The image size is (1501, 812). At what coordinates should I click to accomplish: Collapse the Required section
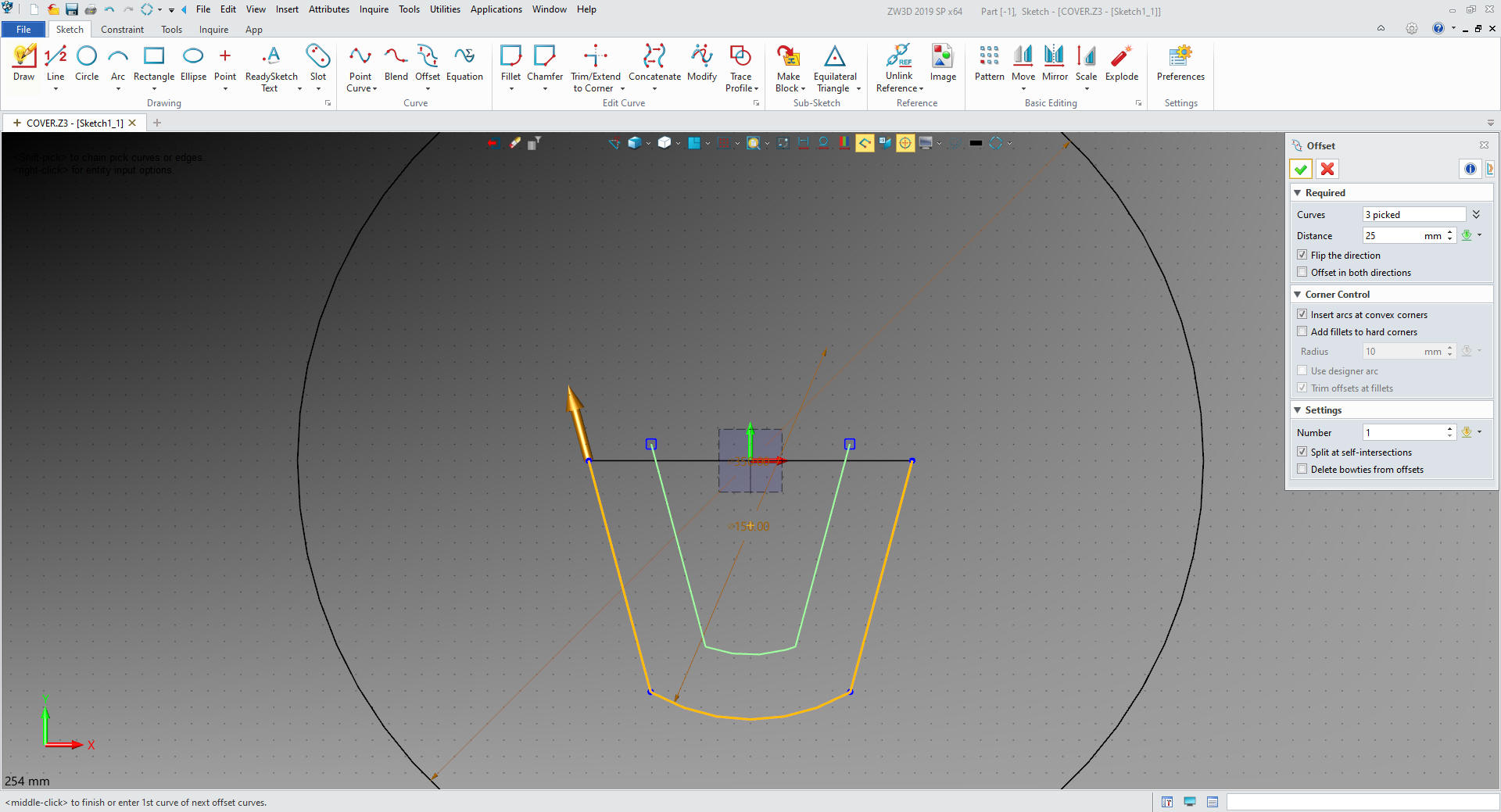[1298, 192]
